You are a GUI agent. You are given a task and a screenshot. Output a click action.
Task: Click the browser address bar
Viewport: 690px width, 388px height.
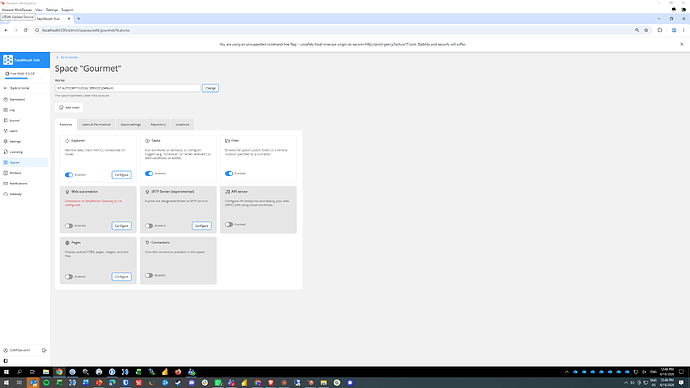click(x=334, y=30)
